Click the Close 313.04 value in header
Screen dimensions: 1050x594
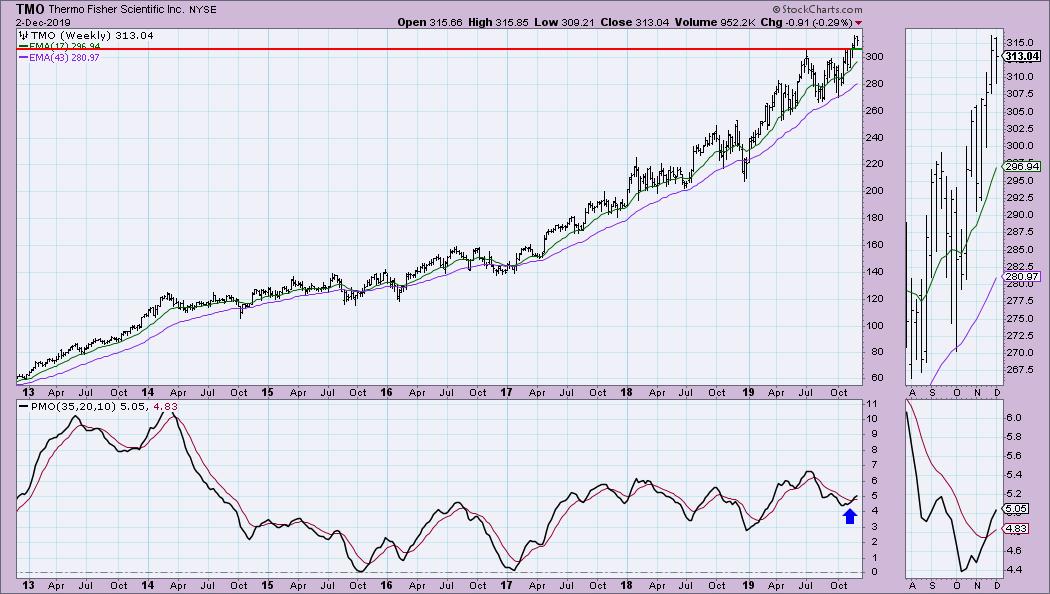point(634,23)
